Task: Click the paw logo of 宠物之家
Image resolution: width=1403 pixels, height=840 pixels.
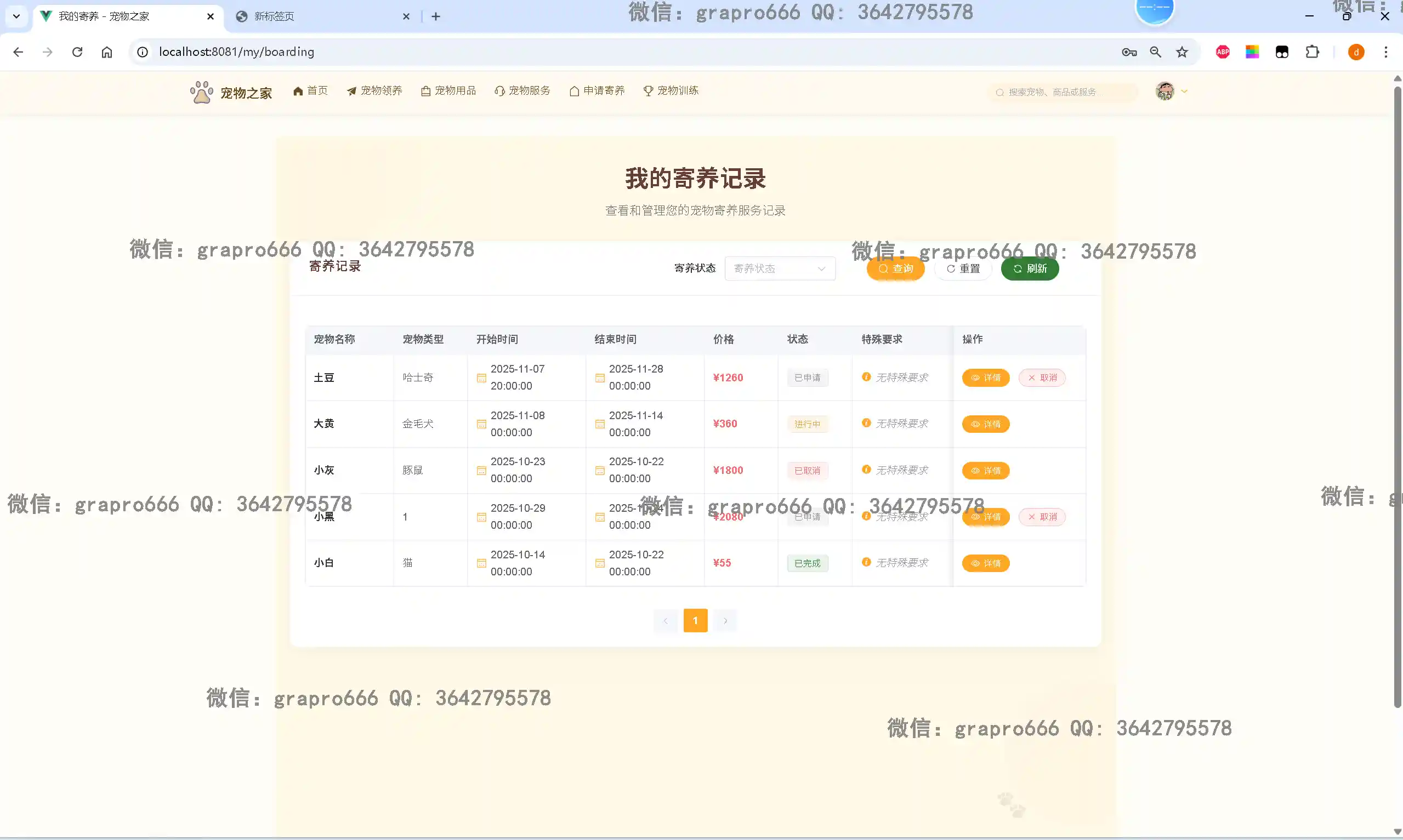Action: pyautogui.click(x=202, y=92)
